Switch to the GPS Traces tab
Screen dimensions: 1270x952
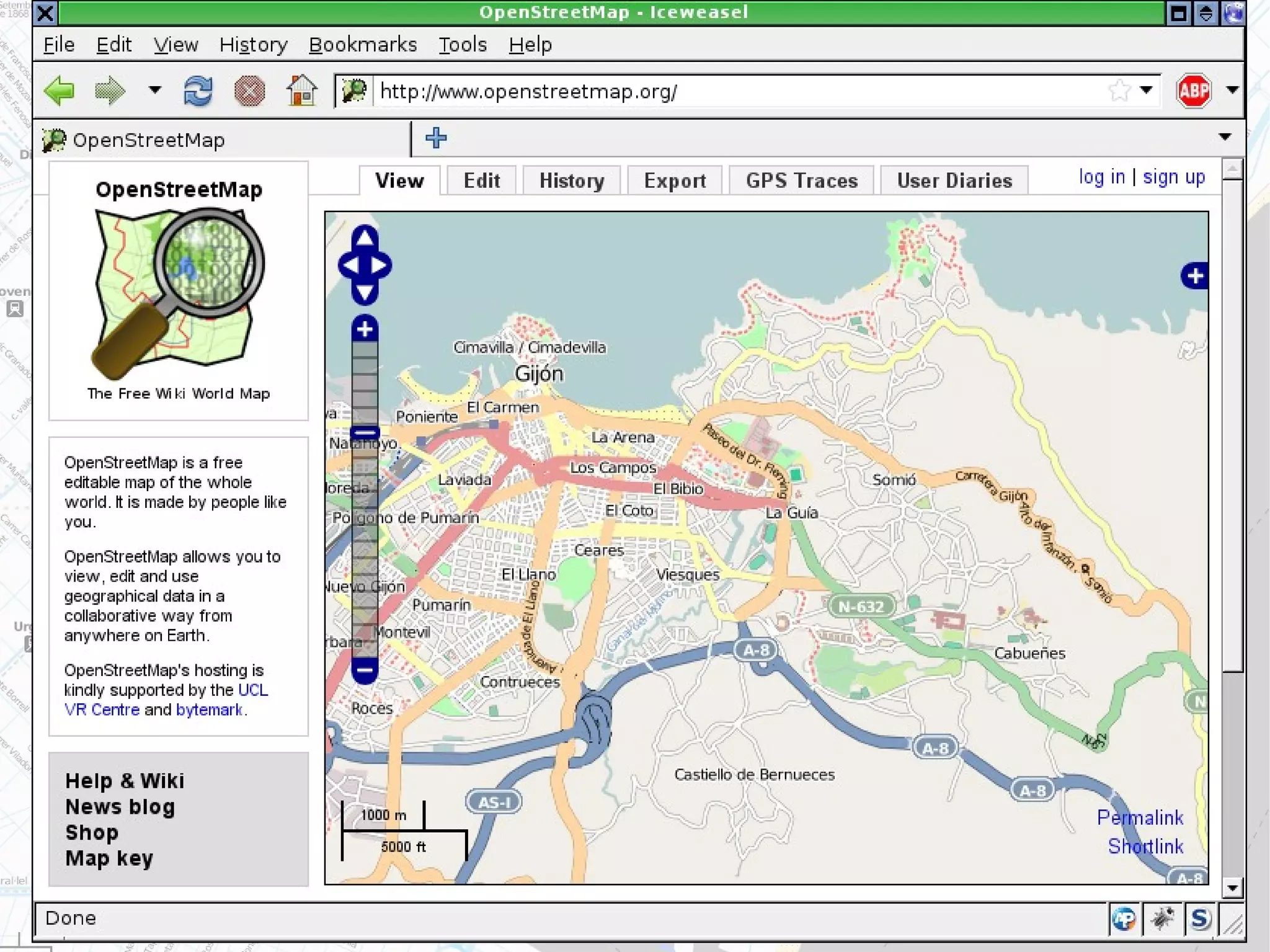pyautogui.click(x=801, y=180)
